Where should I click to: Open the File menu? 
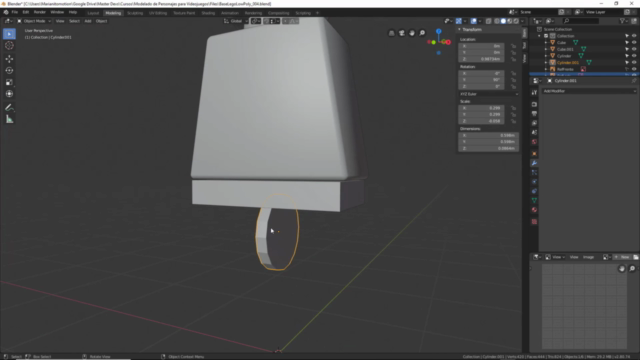15,12
